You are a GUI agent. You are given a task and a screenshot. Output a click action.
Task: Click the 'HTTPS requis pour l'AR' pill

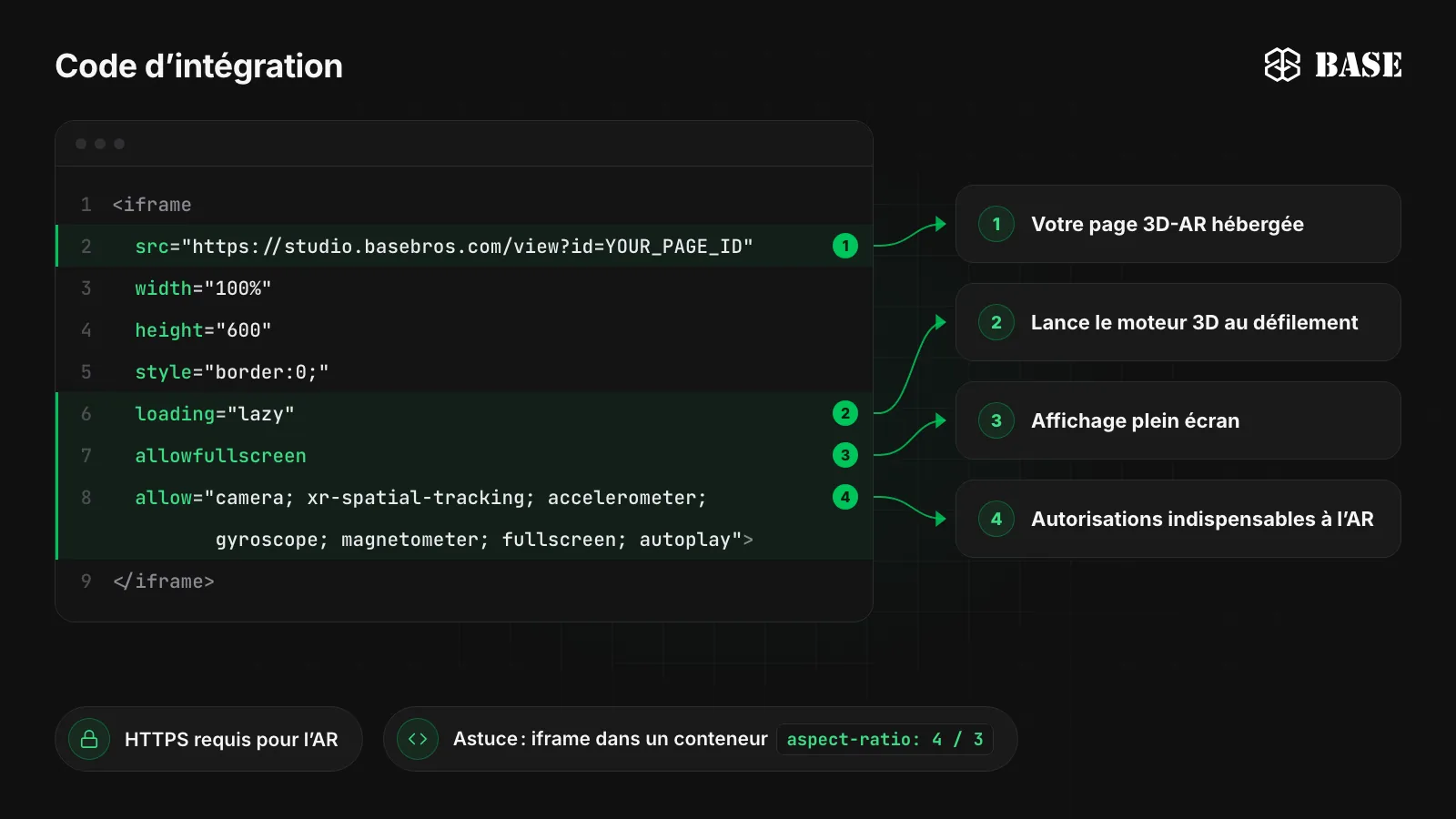[x=208, y=739]
